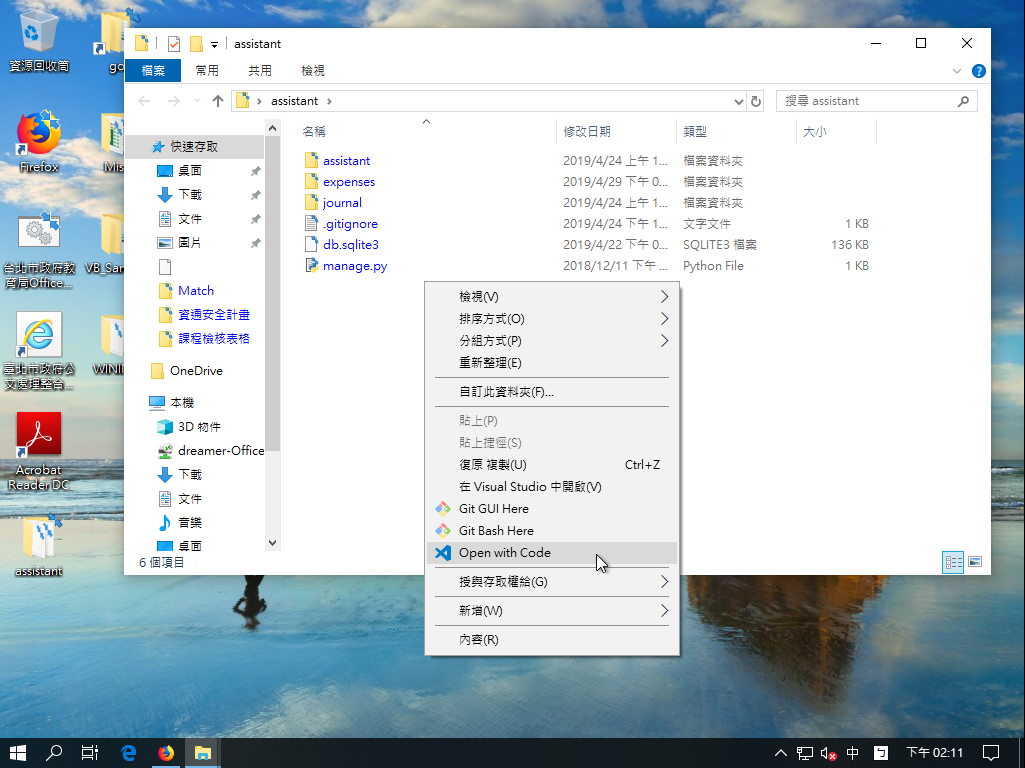
Task: Toggle the input language indicator 中
Action: (853, 753)
